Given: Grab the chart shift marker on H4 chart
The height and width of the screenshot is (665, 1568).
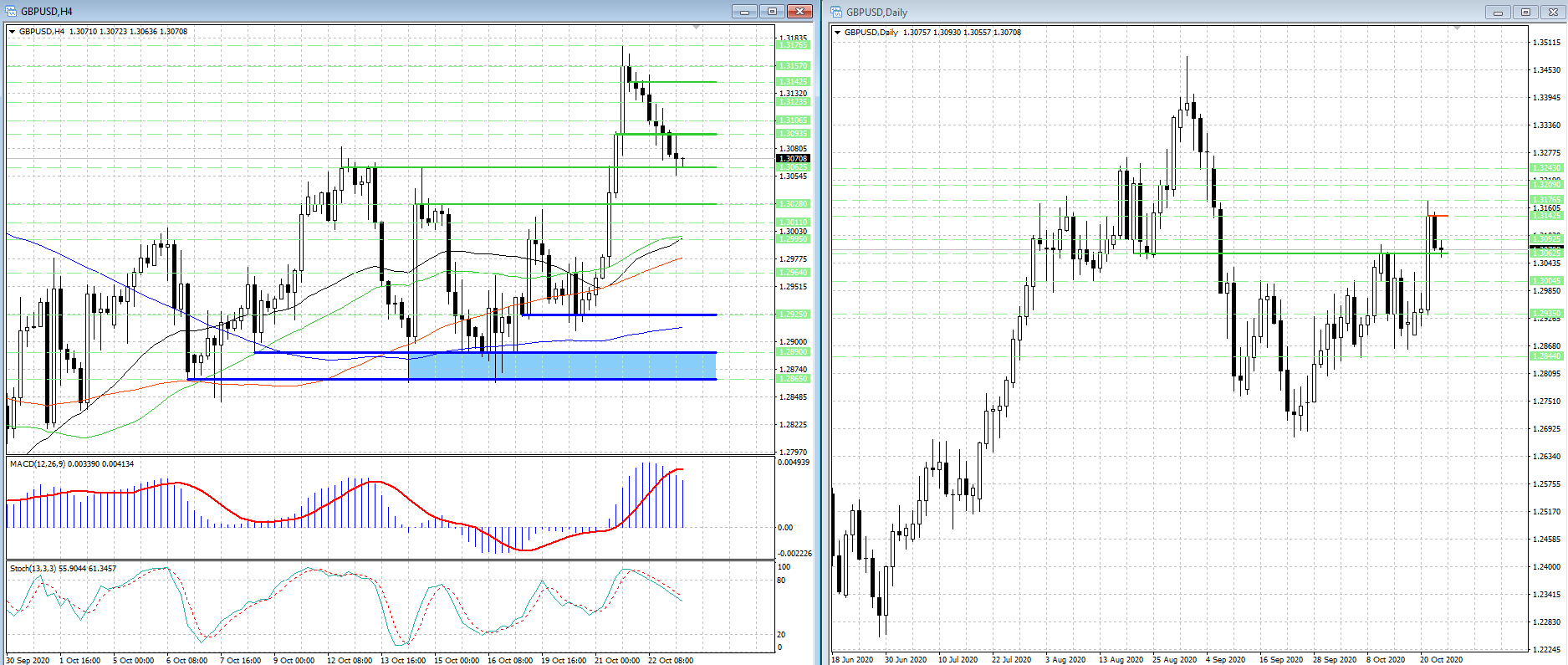Looking at the screenshot, I should point(697,28).
